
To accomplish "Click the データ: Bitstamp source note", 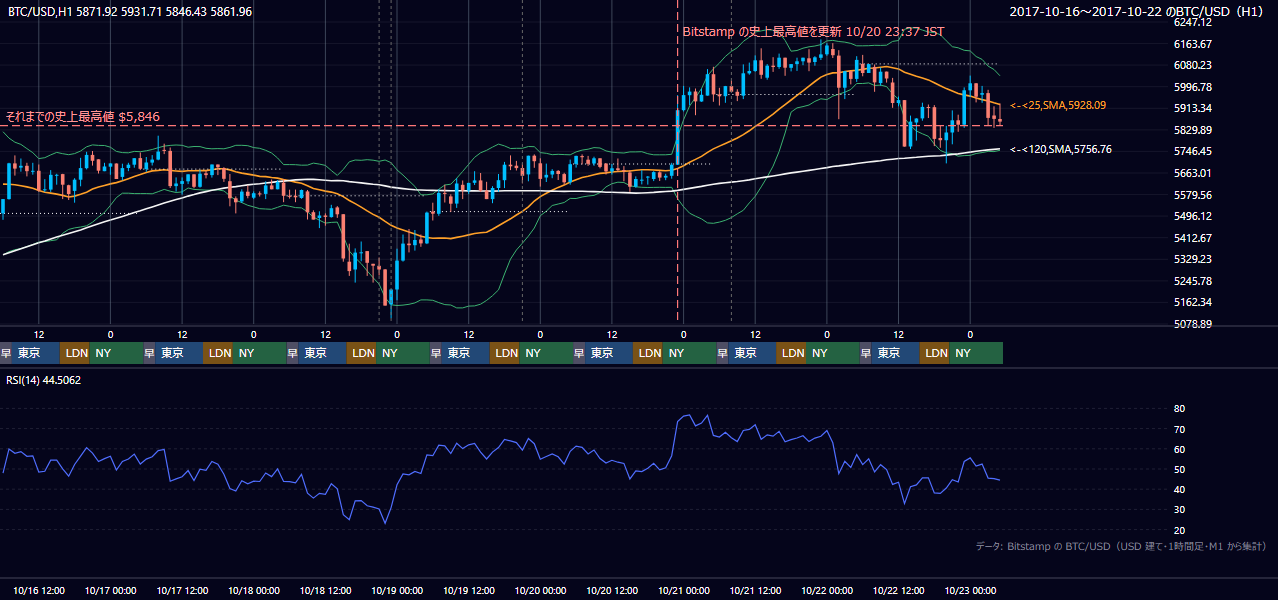I will 1121,546.
